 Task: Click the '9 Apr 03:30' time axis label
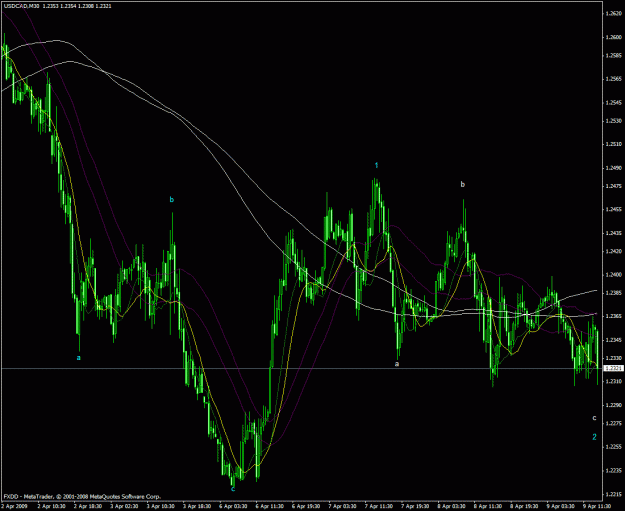click(x=561, y=506)
